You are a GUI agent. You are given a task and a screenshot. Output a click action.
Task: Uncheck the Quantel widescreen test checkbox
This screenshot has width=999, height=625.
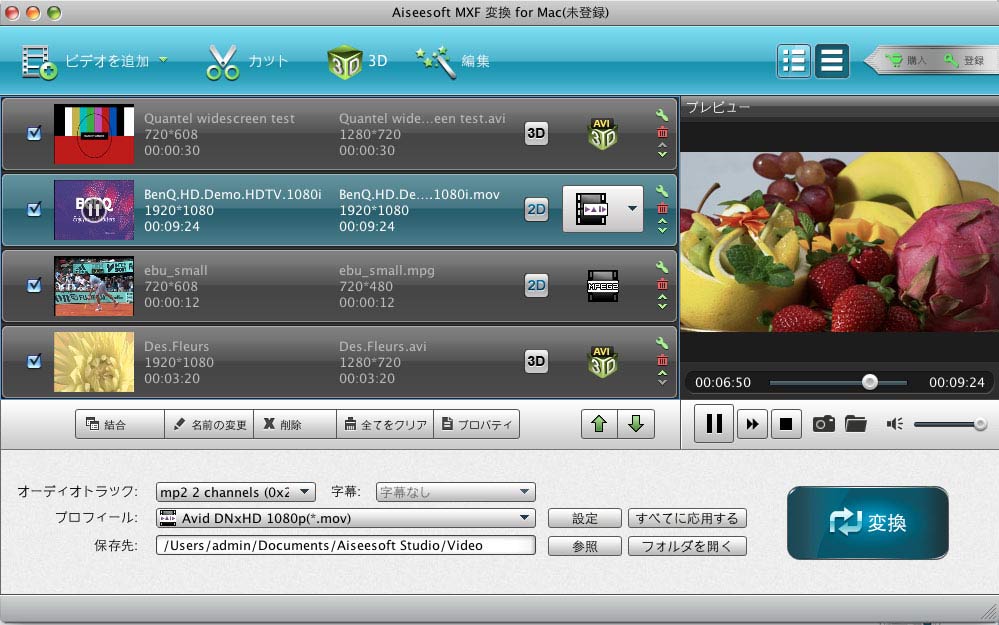pos(34,133)
